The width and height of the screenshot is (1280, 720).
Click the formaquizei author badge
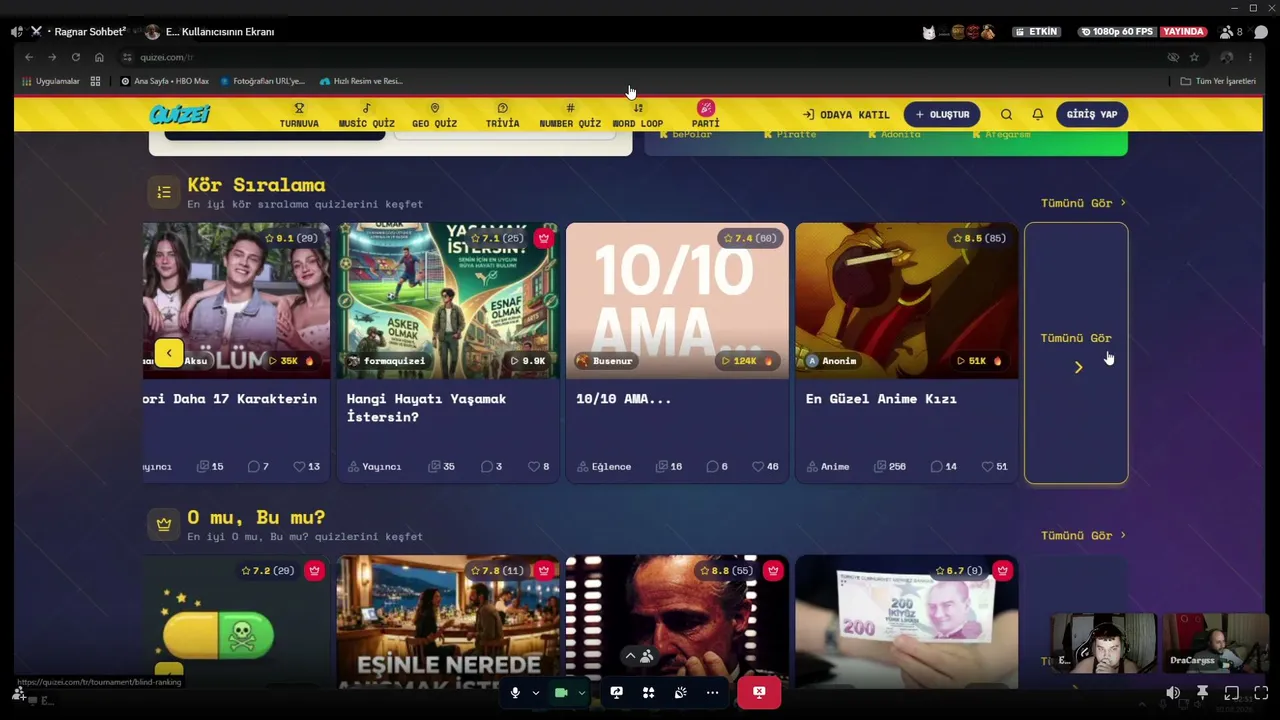pyautogui.click(x=386, y=361)
